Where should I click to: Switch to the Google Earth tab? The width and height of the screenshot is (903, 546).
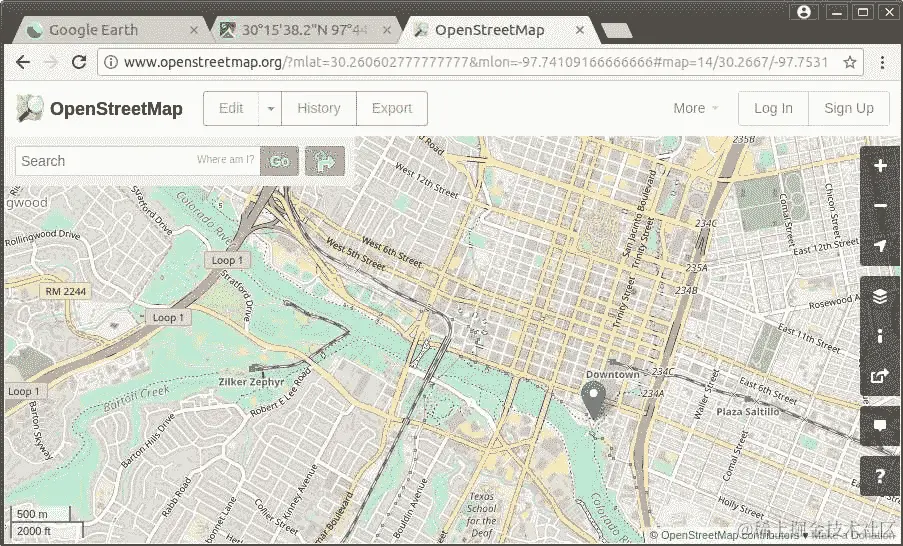coord(109,30)
